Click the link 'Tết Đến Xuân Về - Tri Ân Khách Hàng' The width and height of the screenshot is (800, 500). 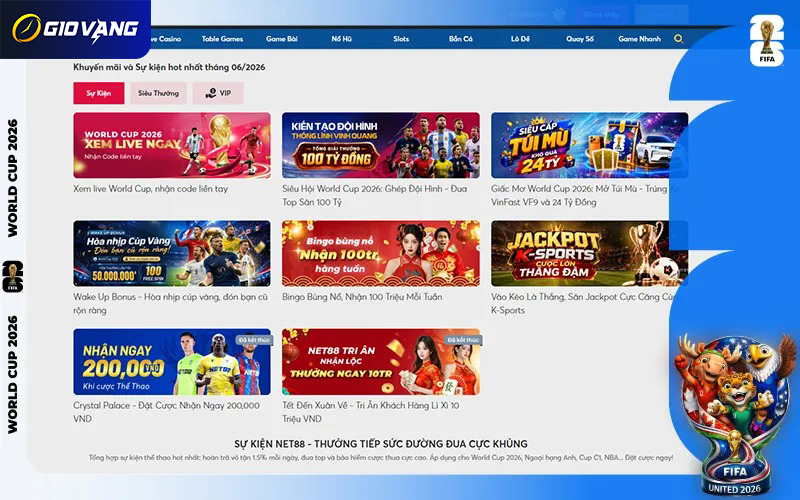[371, 412]
